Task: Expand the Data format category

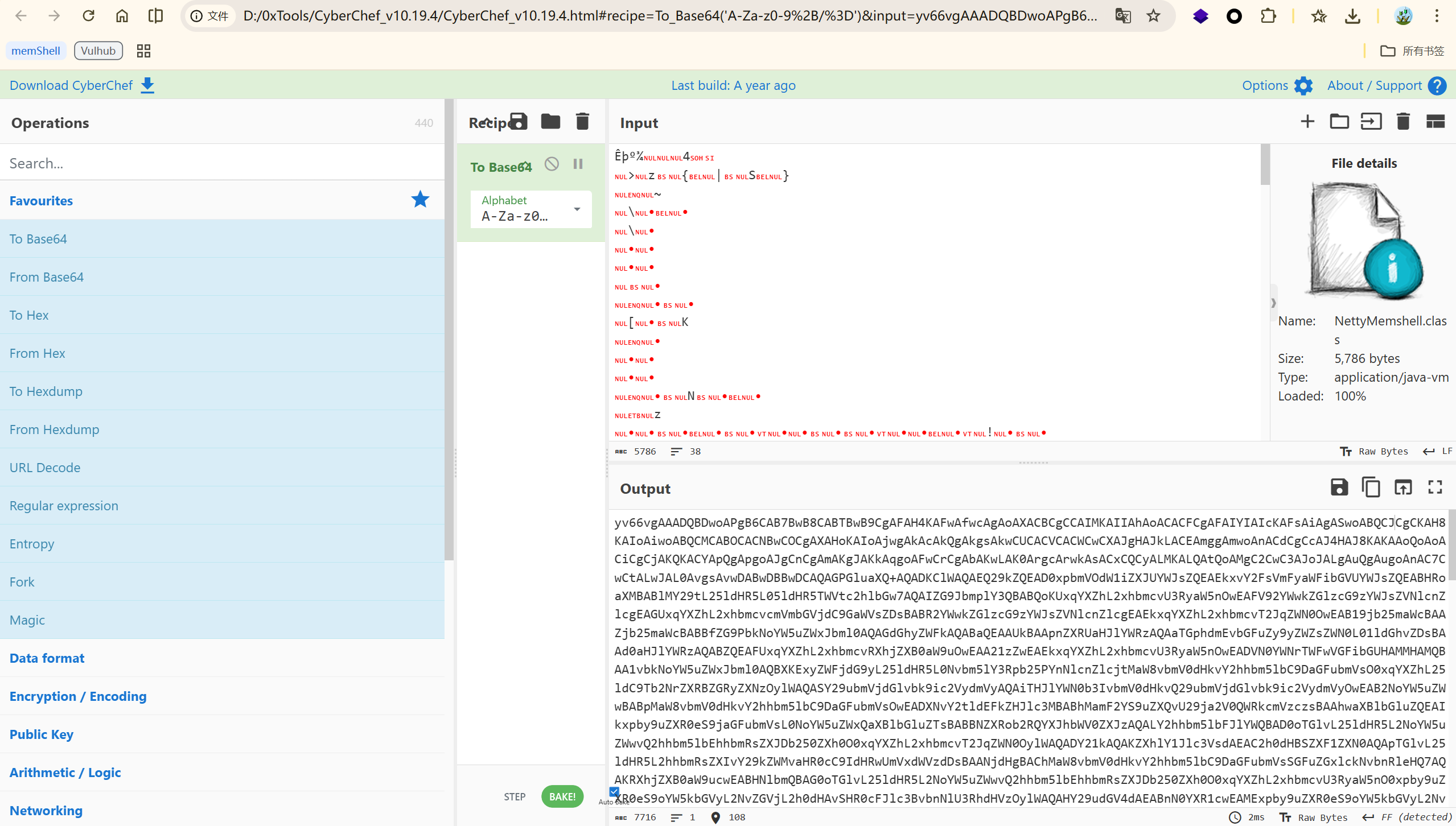Action: point(47,658)
